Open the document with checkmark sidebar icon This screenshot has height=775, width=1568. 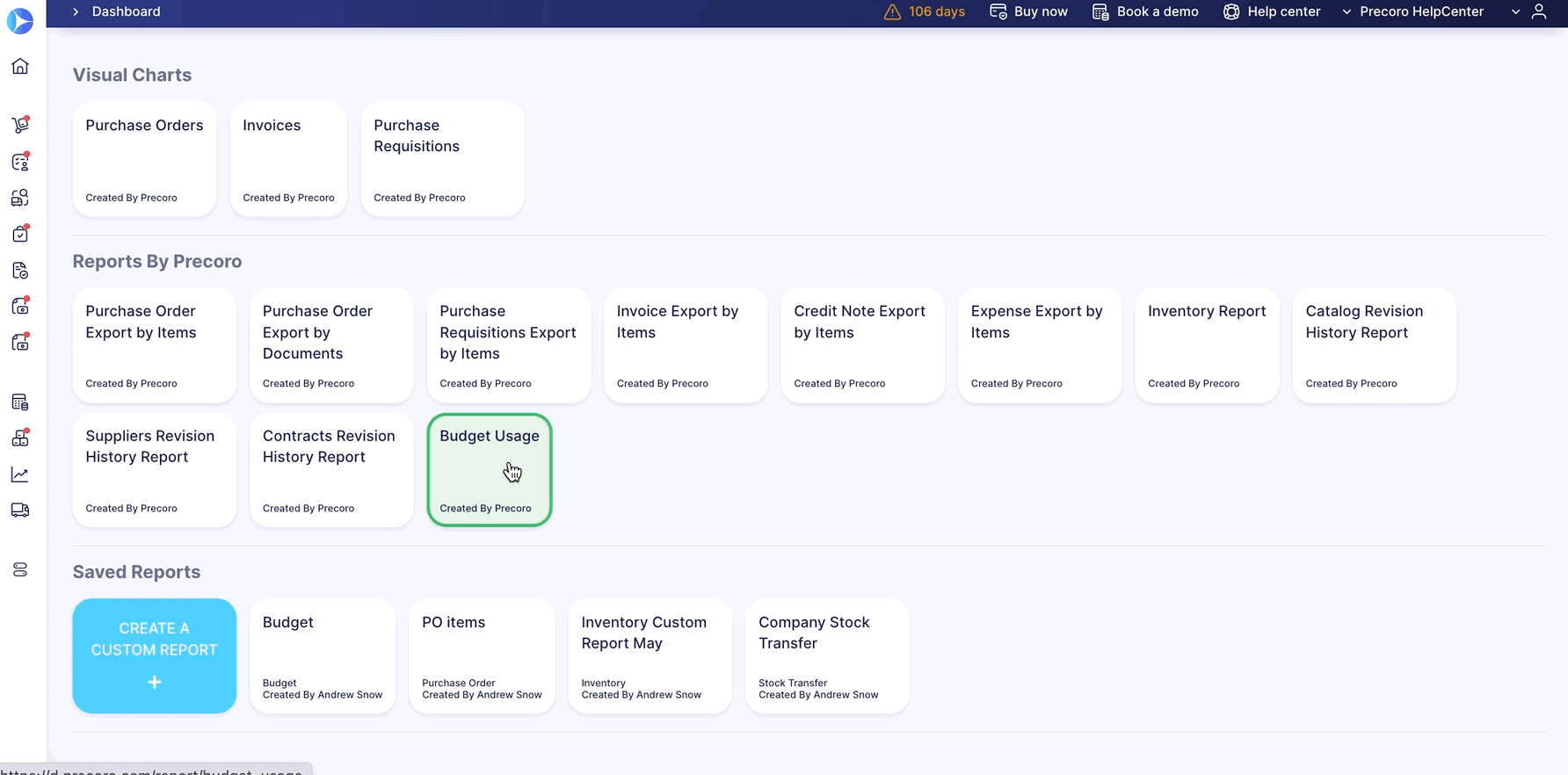coord(20,271)
